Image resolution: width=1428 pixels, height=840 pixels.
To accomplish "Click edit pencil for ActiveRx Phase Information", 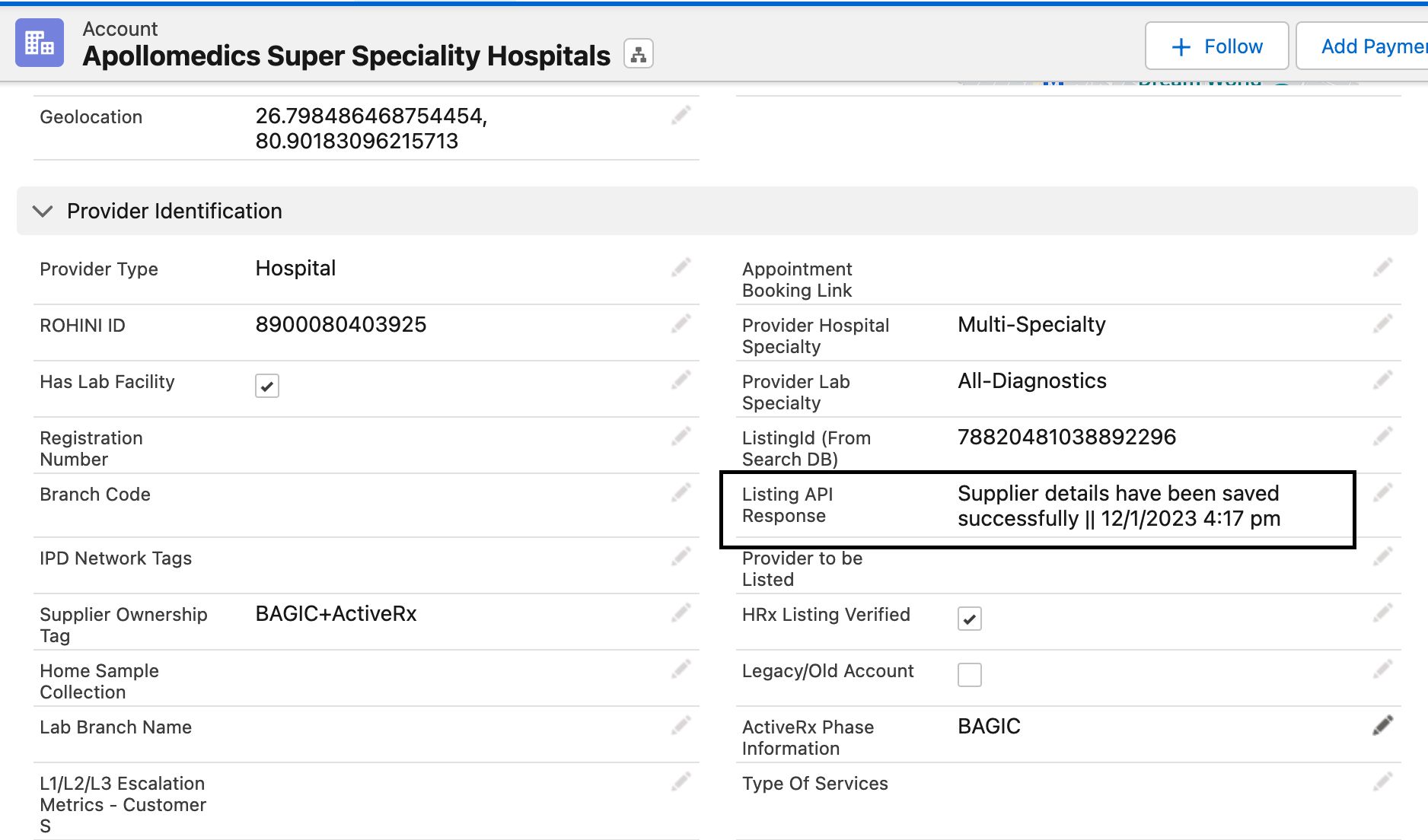I will [x=1382, y=726].
